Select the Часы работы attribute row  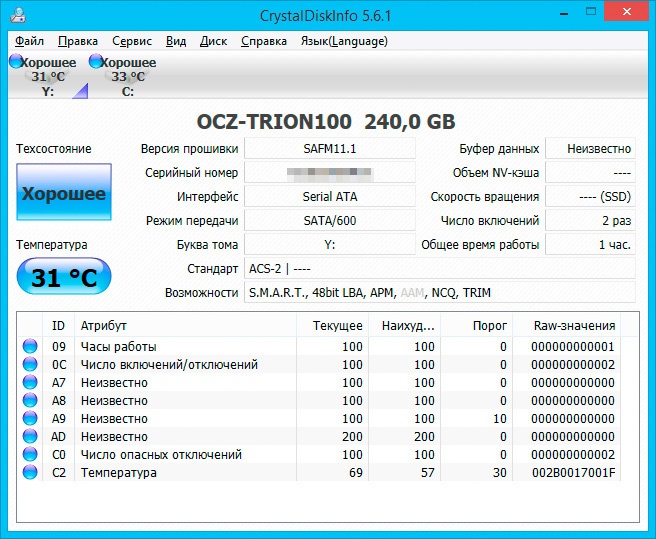tap(320, 346)
